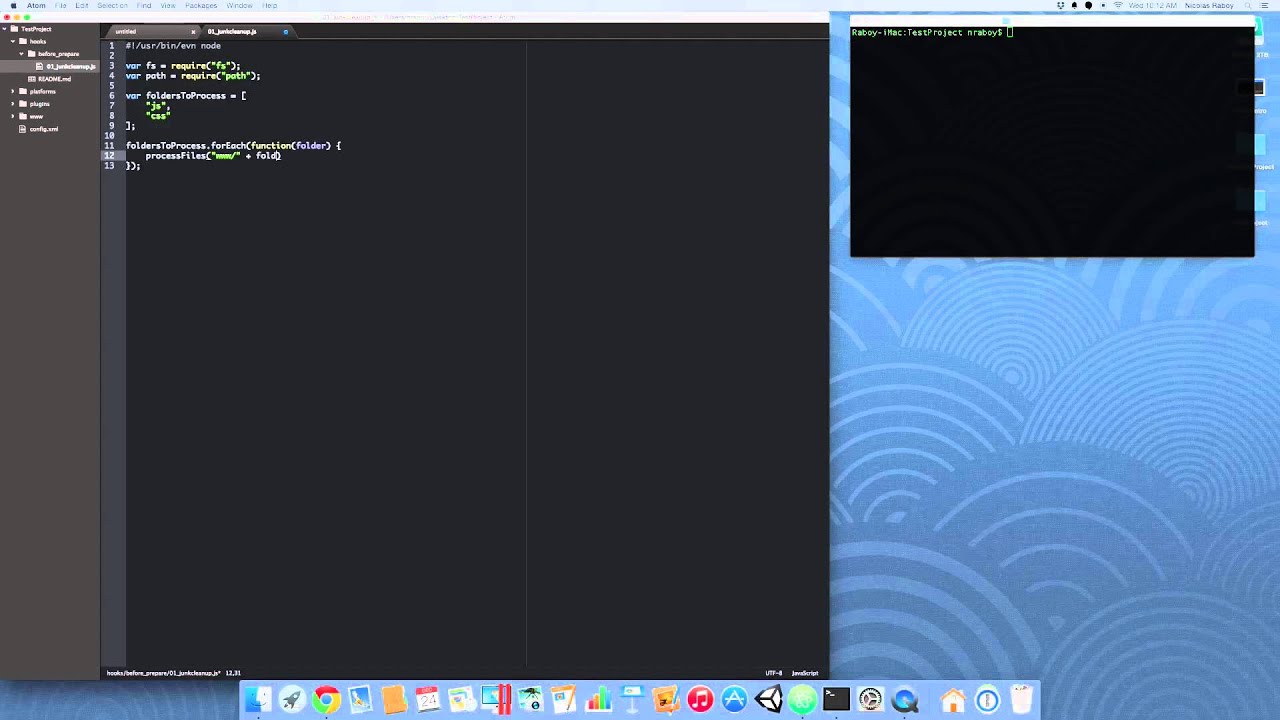
Task: Click the file path in status bar
Action: (x=163, y=673)
